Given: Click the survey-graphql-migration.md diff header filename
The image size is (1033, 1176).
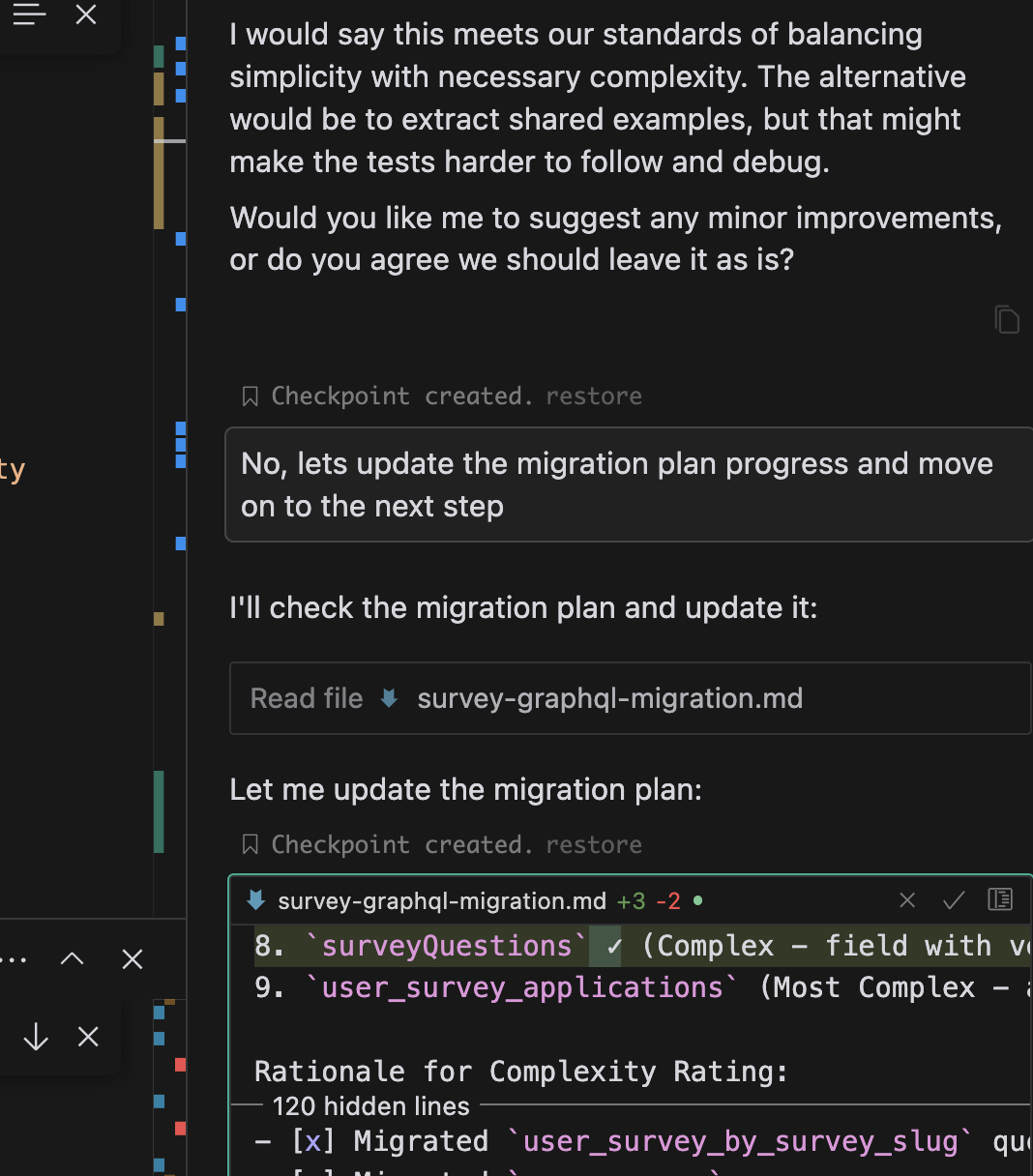Looking at the screenshot, I should coord(442,901).
